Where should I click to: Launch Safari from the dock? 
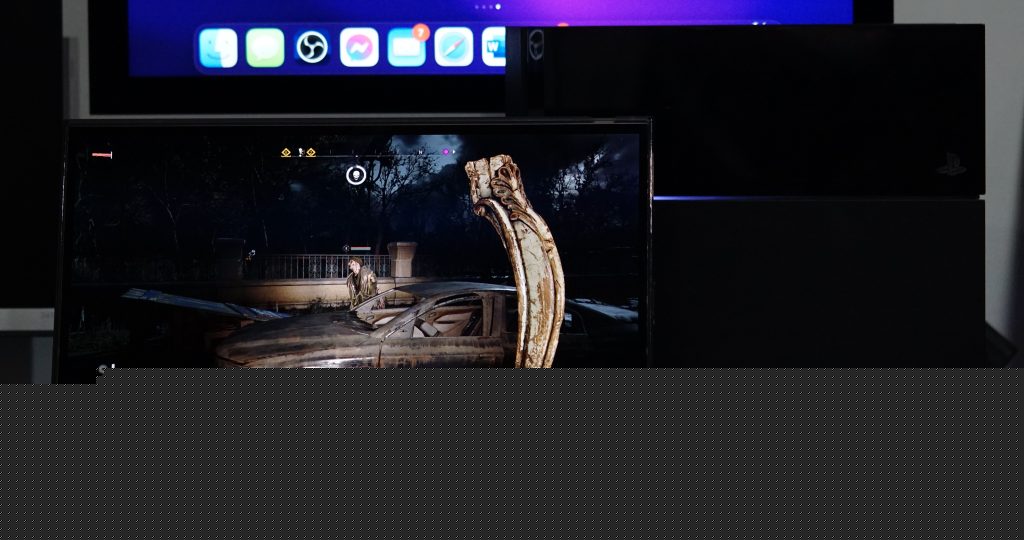(454, 47)
